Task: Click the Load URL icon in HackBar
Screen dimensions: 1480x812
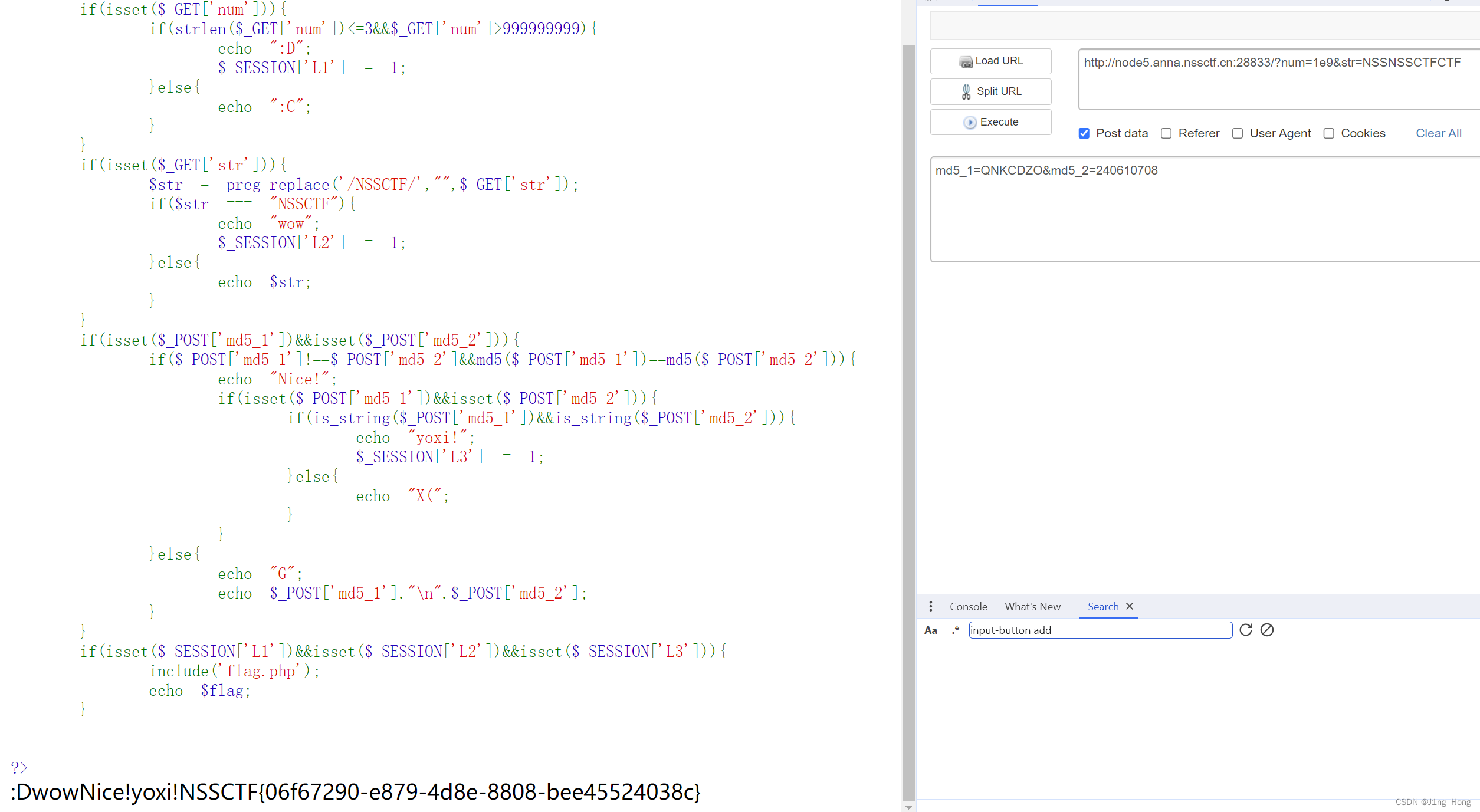Action: coord(966,61)
